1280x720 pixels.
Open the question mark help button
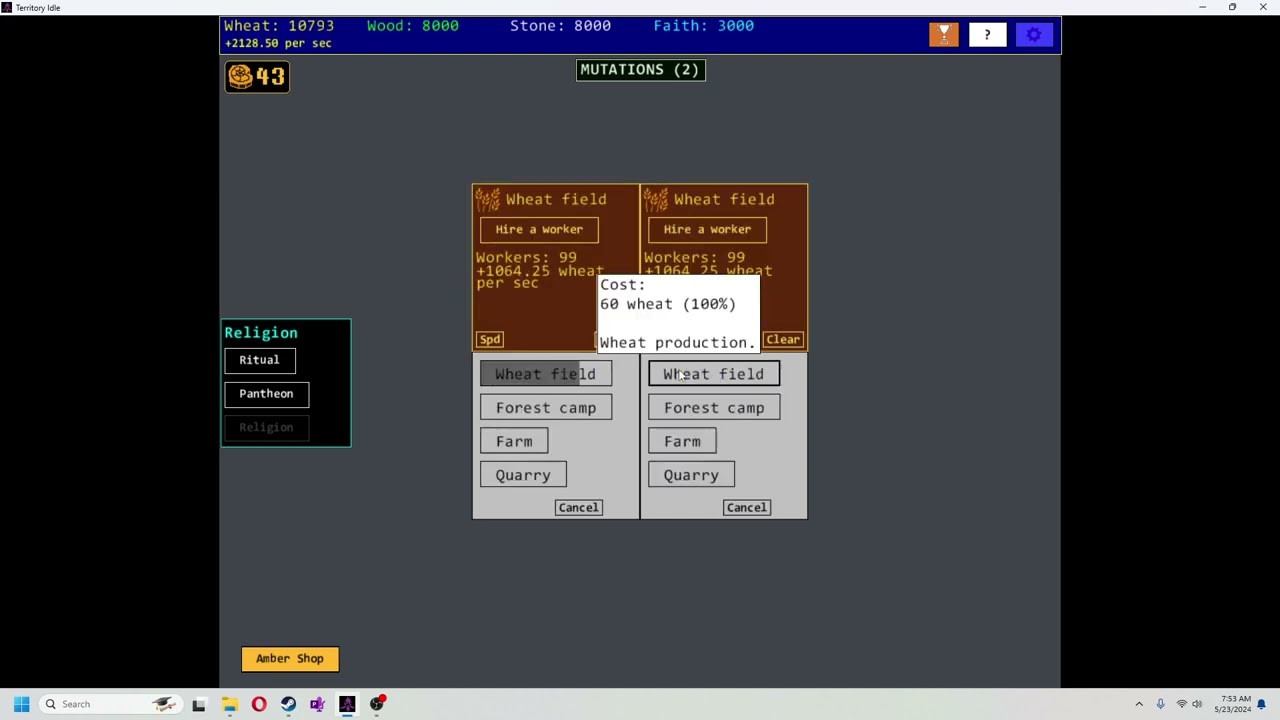[x=987, y=35]
